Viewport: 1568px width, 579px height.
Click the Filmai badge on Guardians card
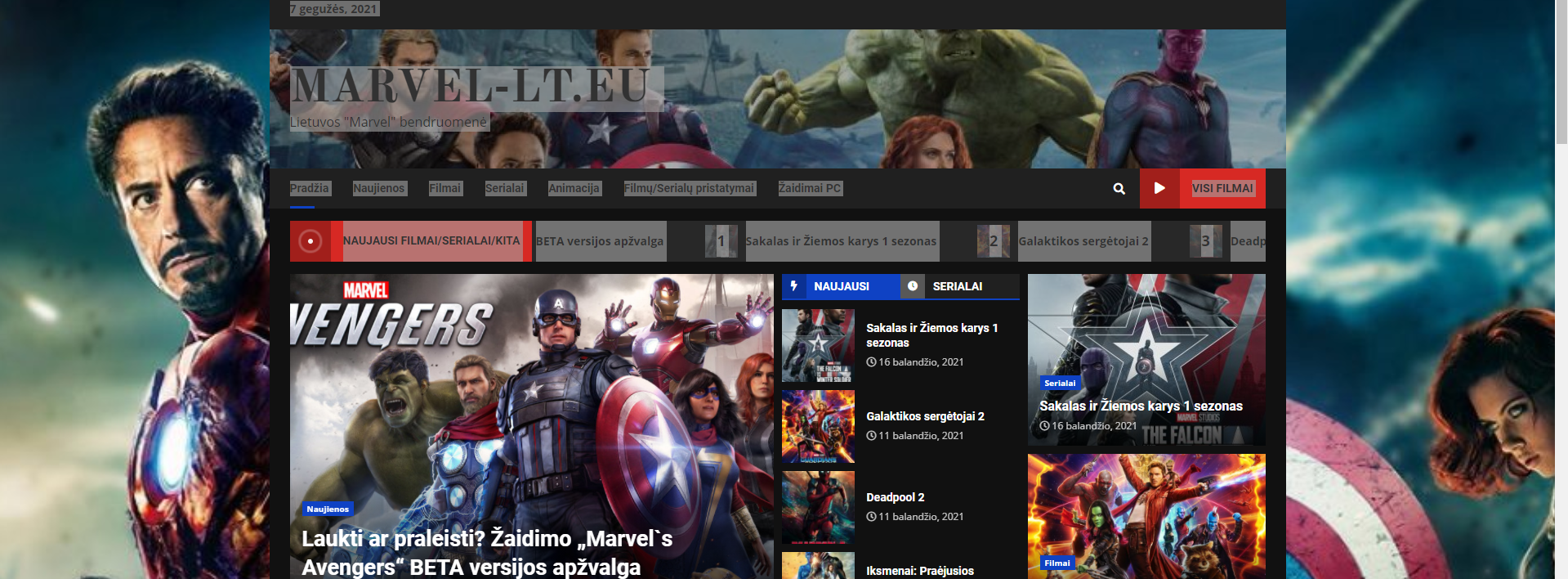1057,563
